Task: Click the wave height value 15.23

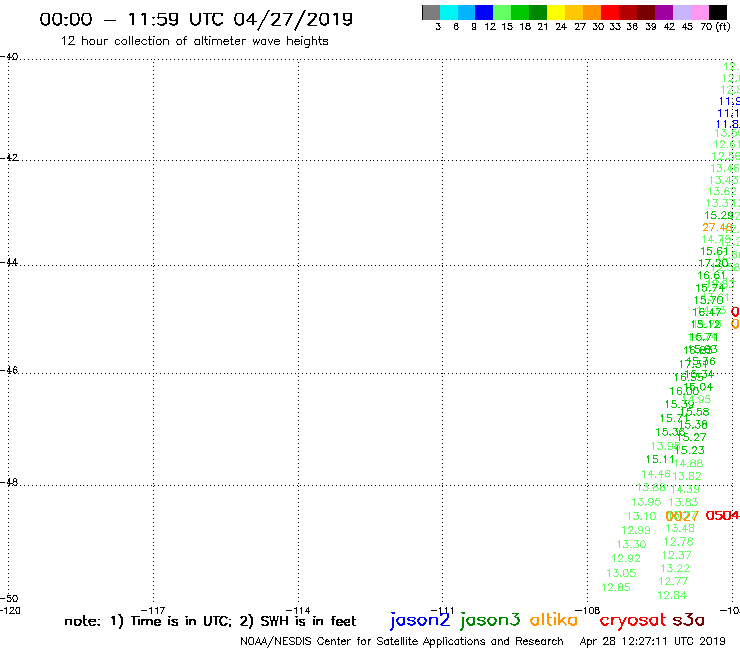Action: coord(690,450)
